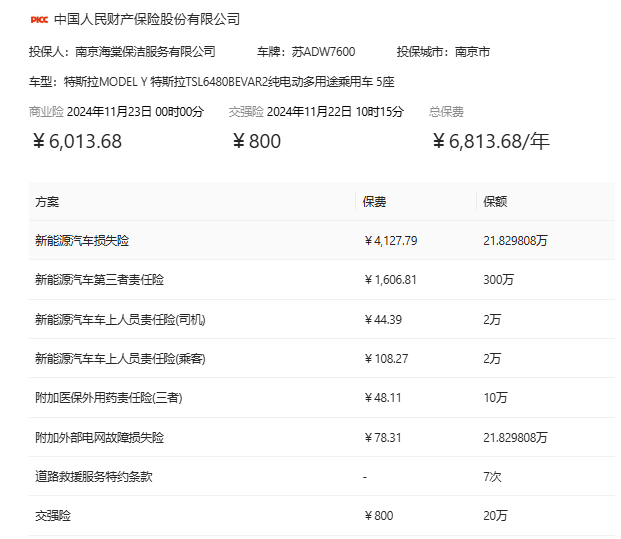Click compulsory insurance date 2024年11月22日
Viewport: 621px width, 539px height.
309,112
